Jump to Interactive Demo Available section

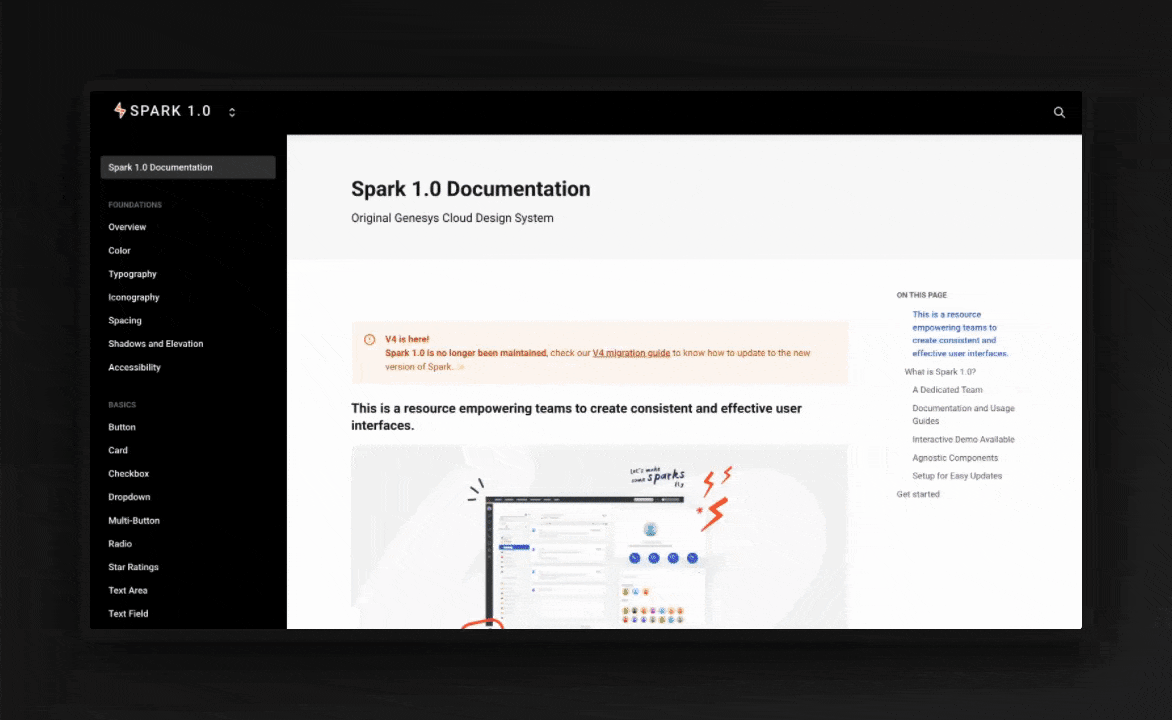coord(963,440)
